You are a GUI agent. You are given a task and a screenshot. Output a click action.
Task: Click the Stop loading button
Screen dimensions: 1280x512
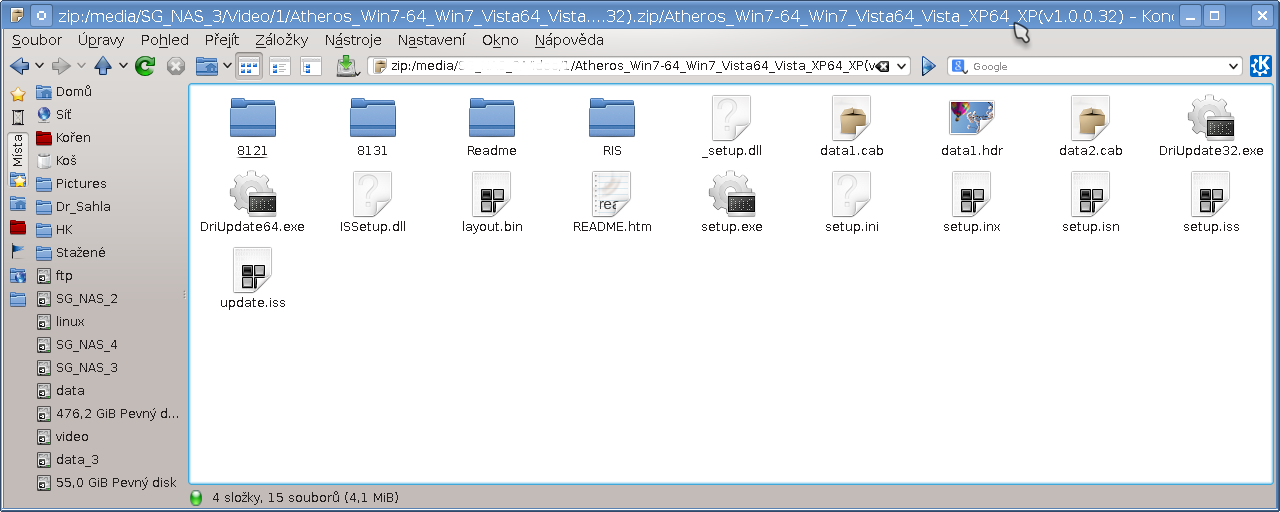tap(176, 66)
